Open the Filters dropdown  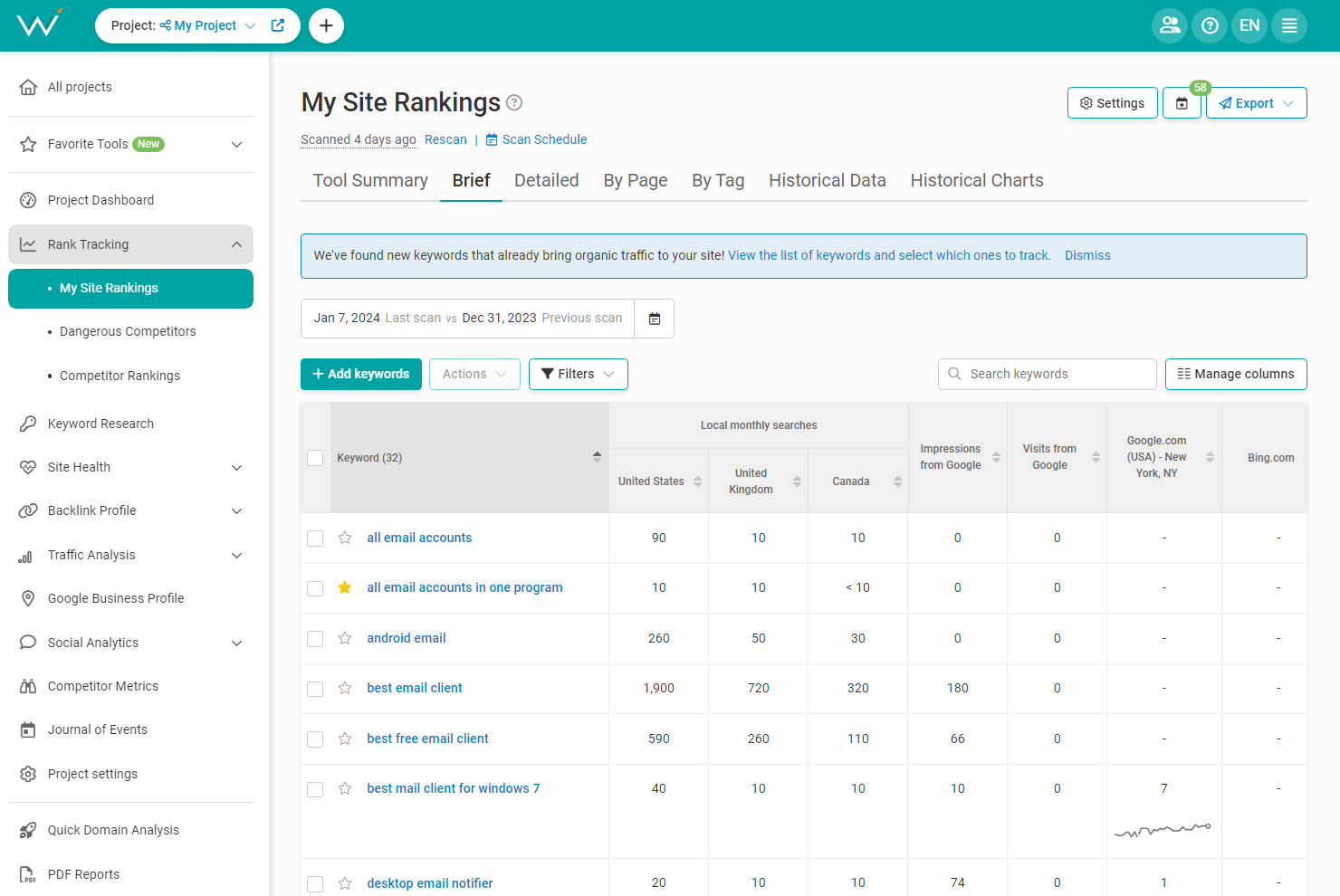click(x=578, y=374)
